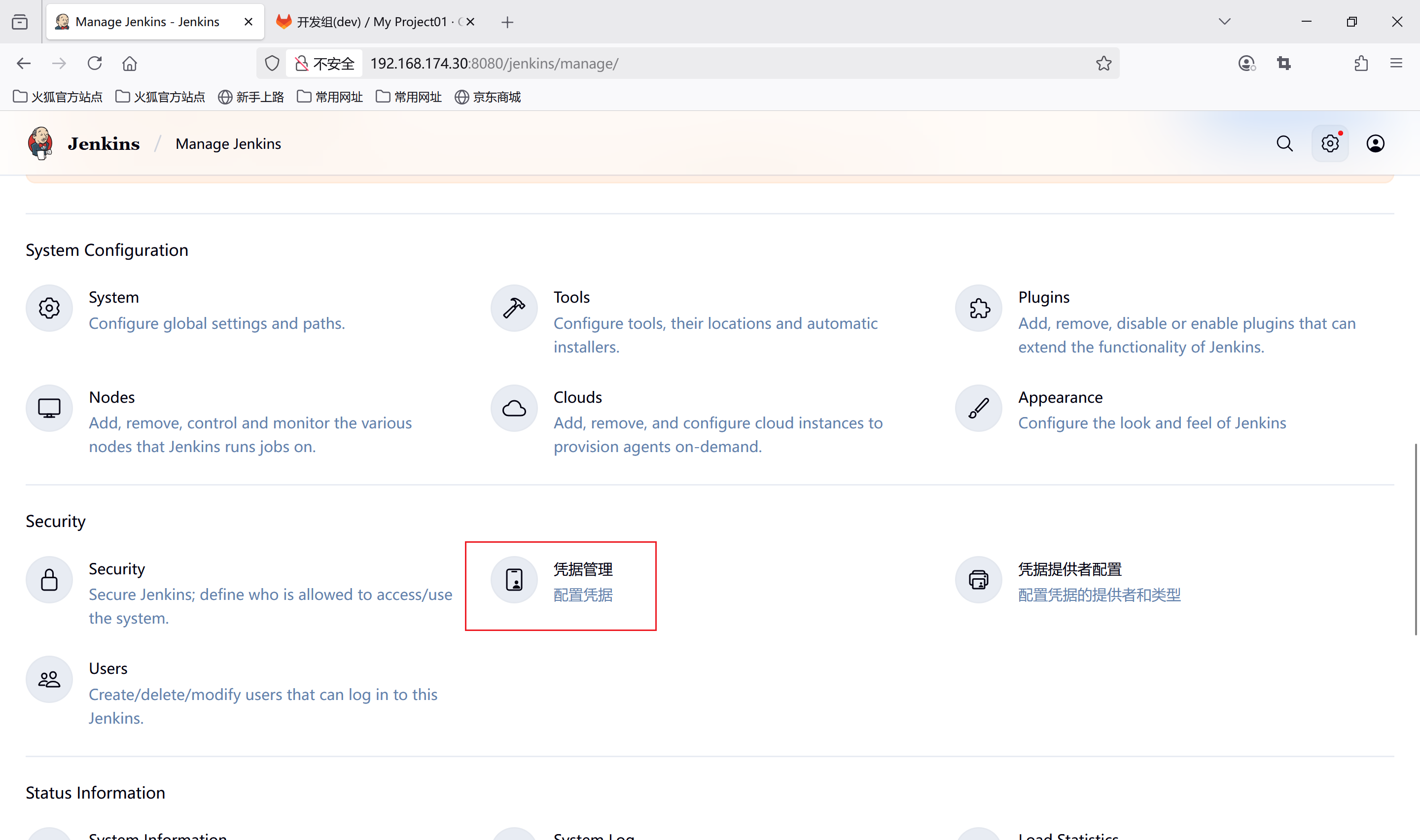Click the user account icon in Jenkins header
This screenshot has width=1420, height=840.
[x=1375, y=144]
